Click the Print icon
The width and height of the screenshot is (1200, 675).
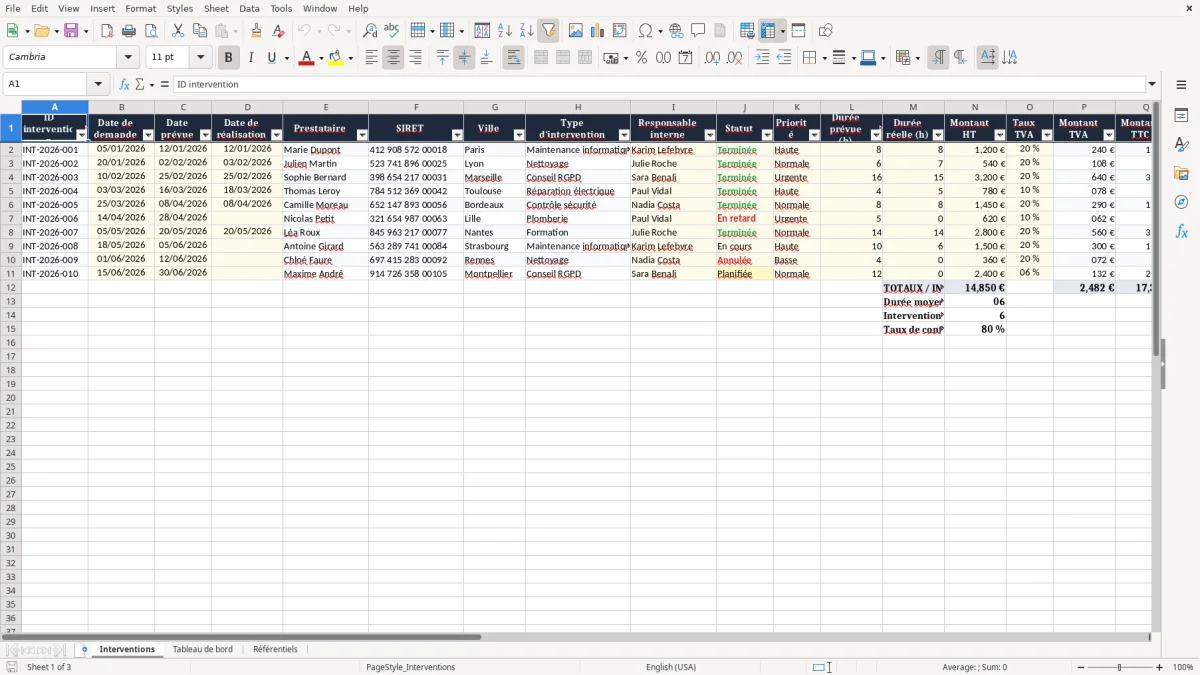tap(129, 31)
